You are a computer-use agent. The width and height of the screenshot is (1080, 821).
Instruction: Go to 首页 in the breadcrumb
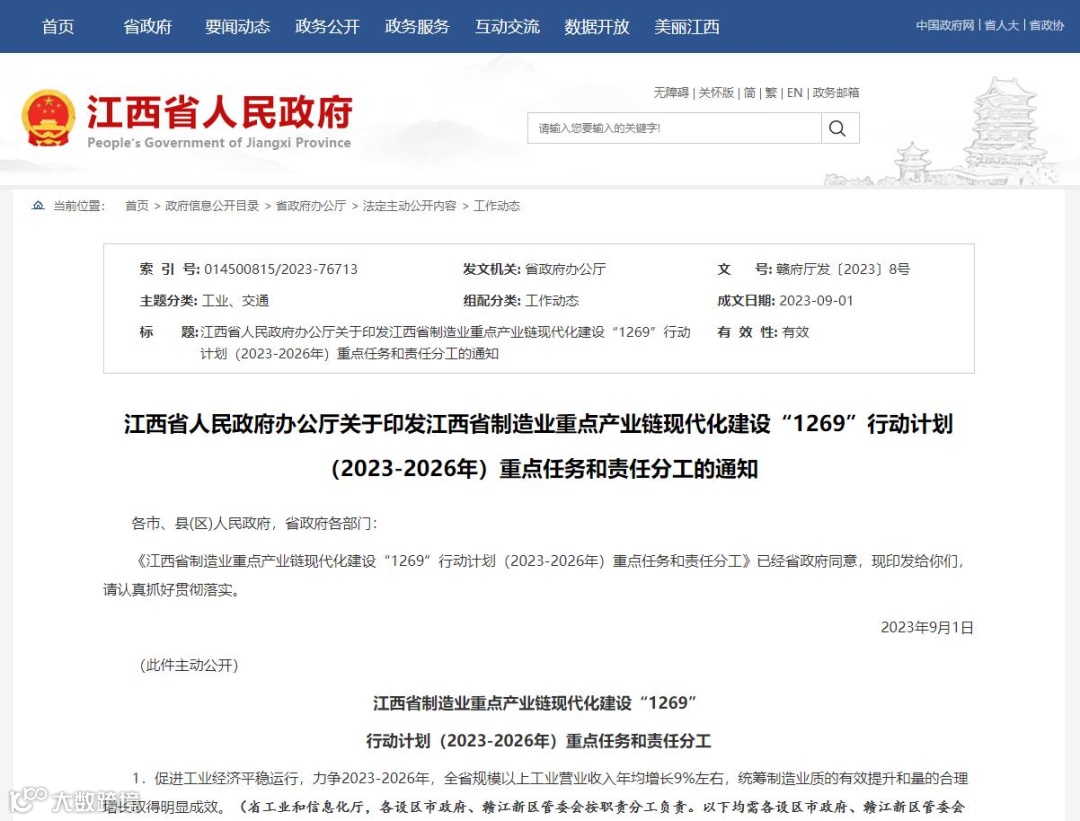click(136, 206)
